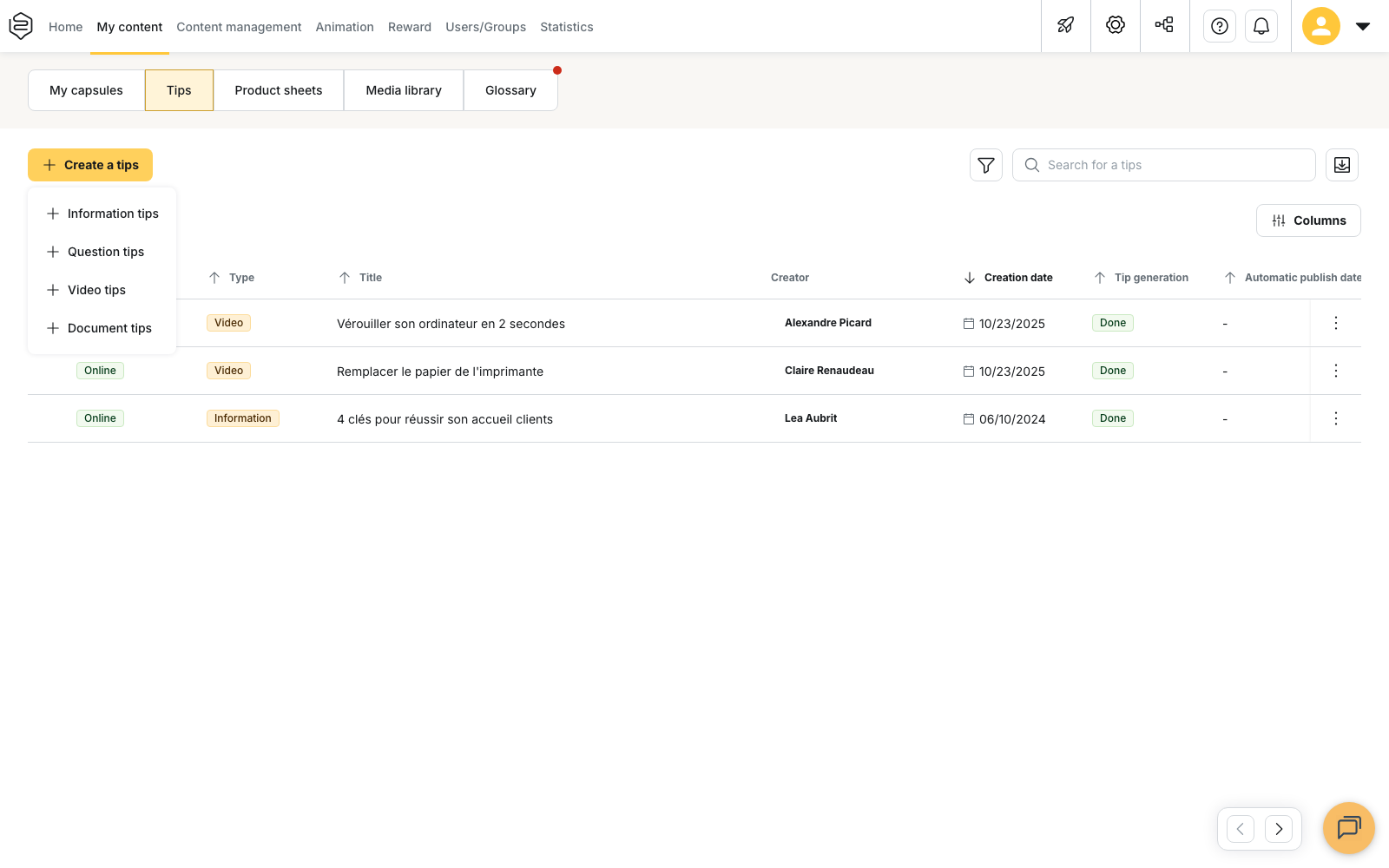Sort by Title column
Image resolution: width=1389 pixels, height=868 pixels.
tap(360, 278)
